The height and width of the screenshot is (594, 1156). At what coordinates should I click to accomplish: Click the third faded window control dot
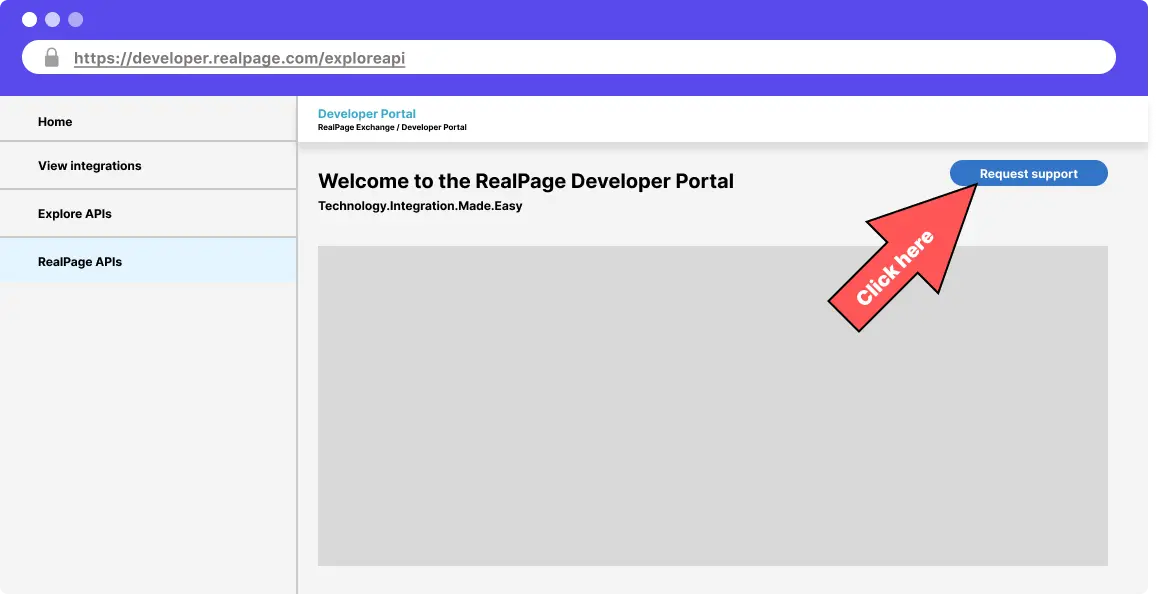(x=76, y=20)
